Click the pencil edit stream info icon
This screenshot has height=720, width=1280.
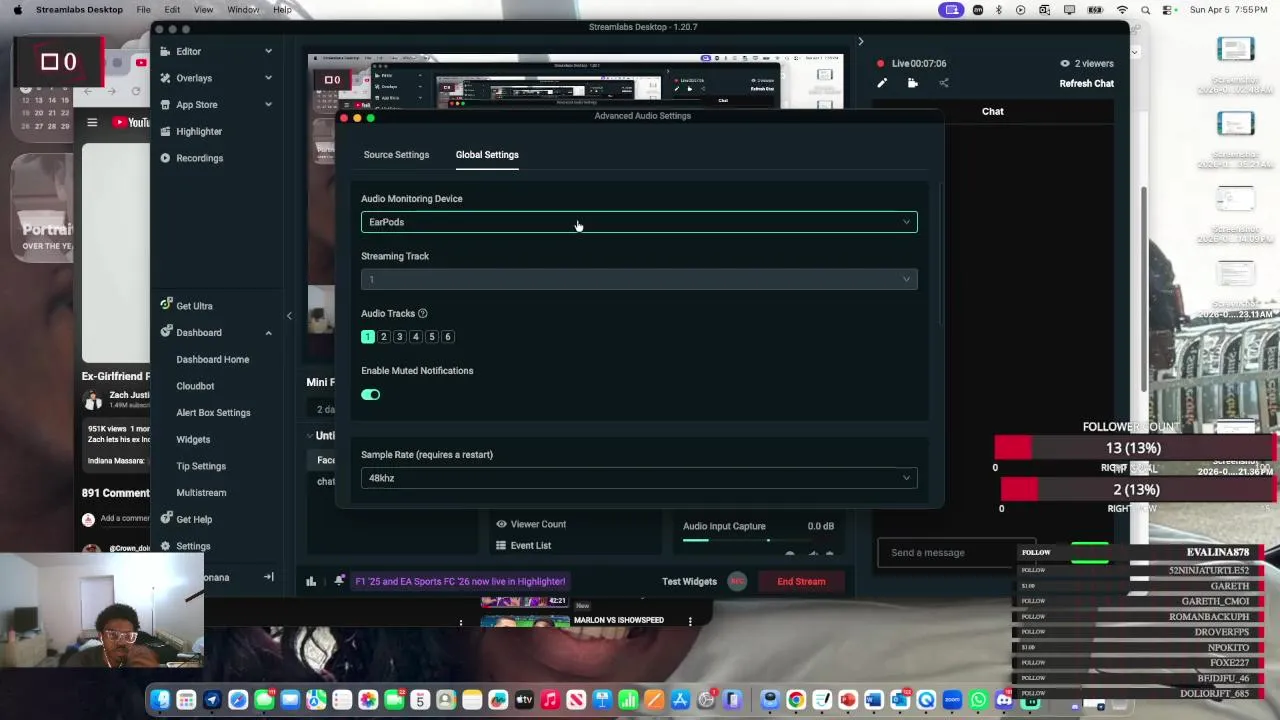[882, 83]
